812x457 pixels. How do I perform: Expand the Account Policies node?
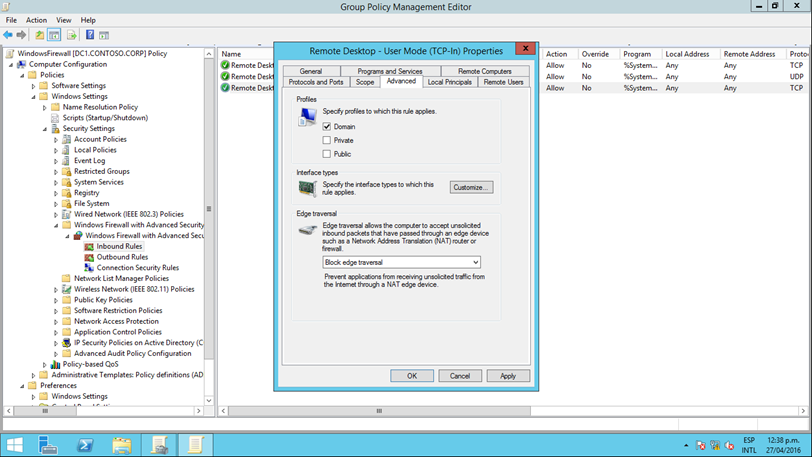(x=56, y=139)
